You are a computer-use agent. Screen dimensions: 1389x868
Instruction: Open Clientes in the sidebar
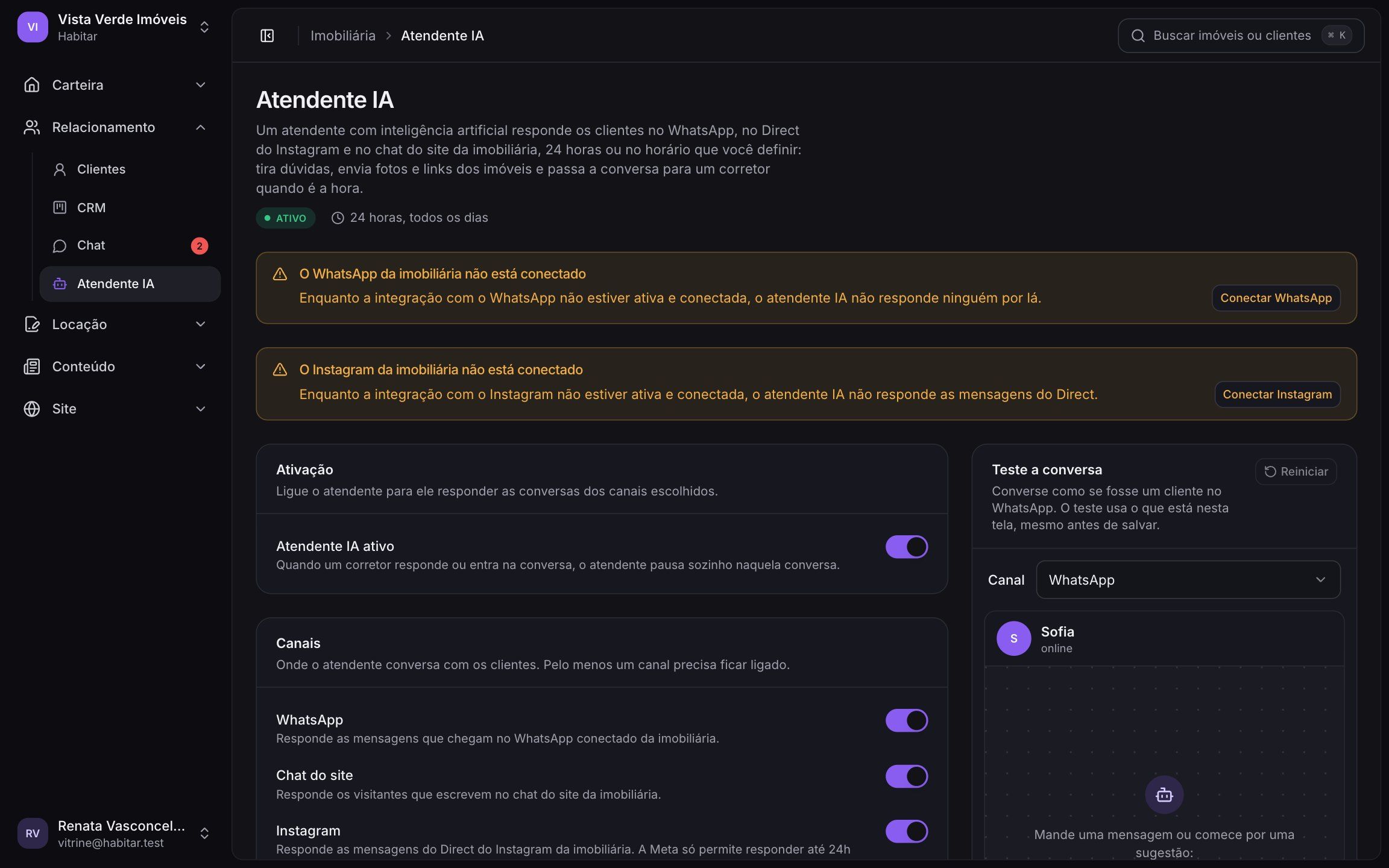click(x=130, y=169)
